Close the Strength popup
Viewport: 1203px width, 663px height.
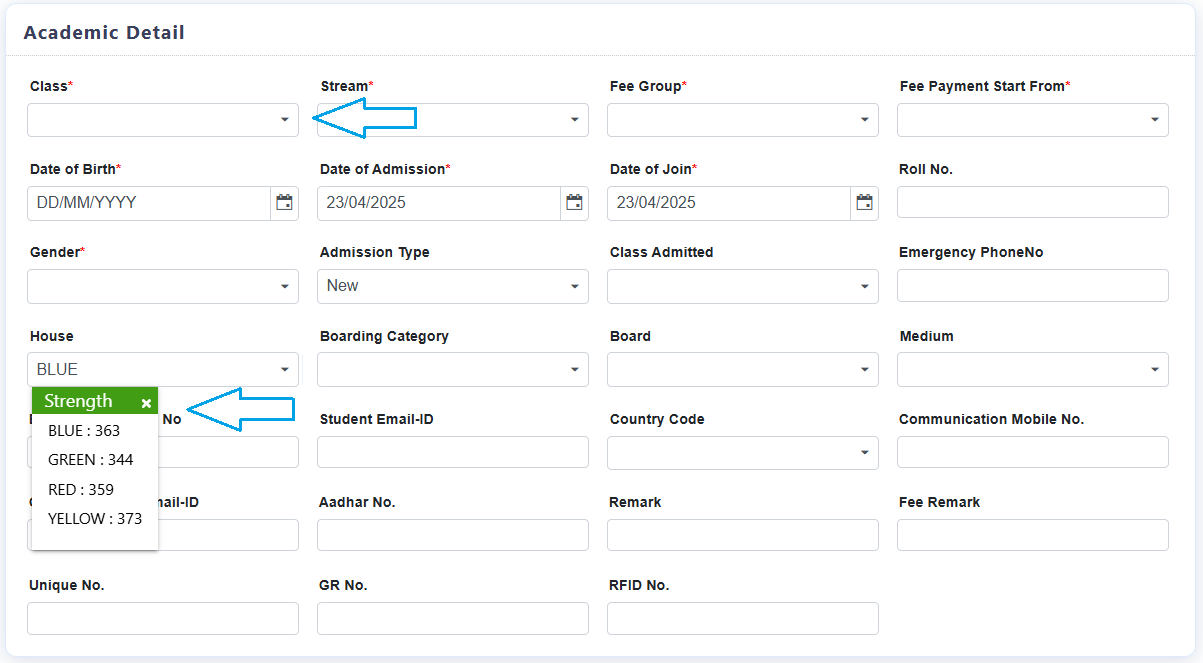tap(146, 403)
